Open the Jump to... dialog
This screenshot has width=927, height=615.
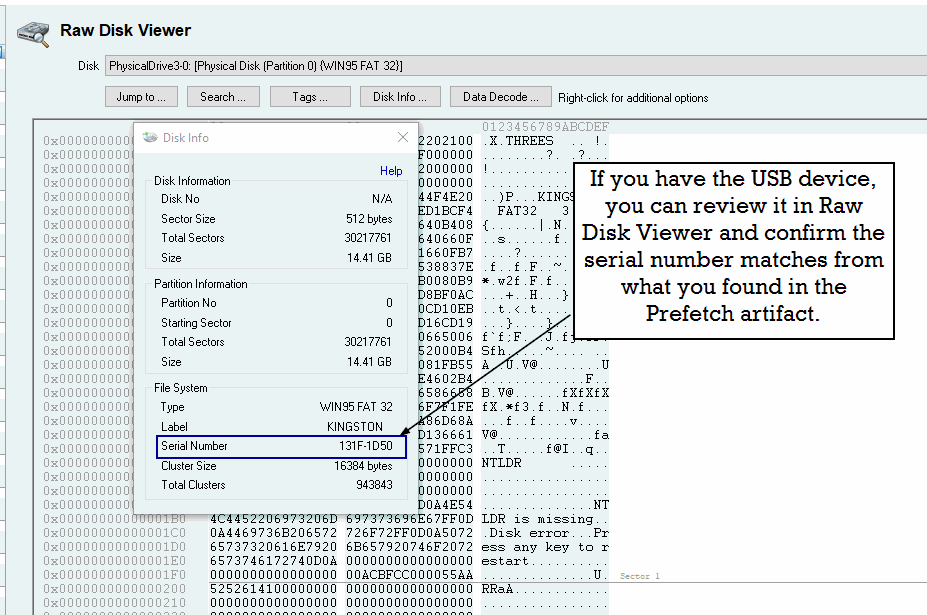141,97
